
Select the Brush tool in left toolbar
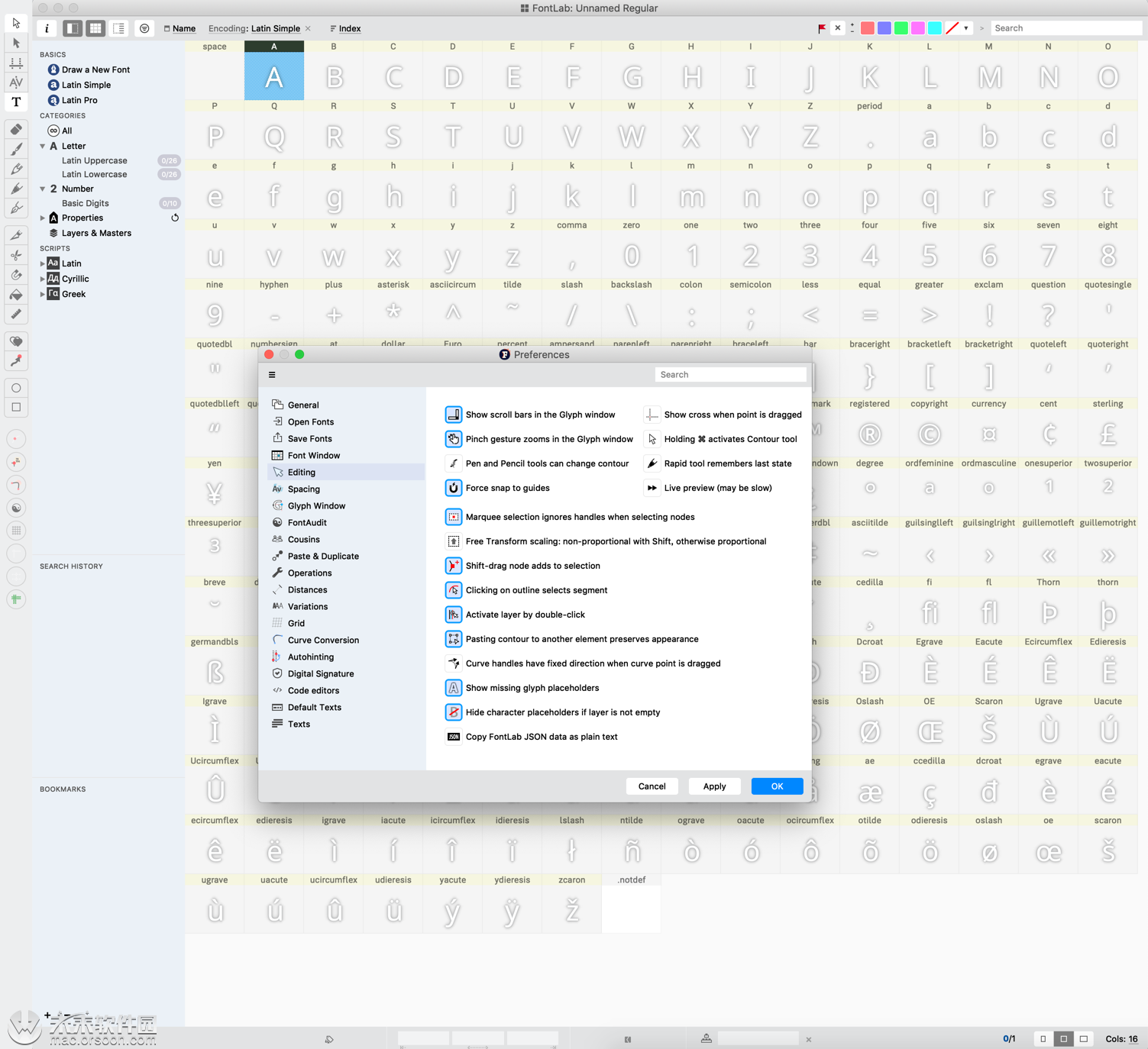[x=16, y=149]
